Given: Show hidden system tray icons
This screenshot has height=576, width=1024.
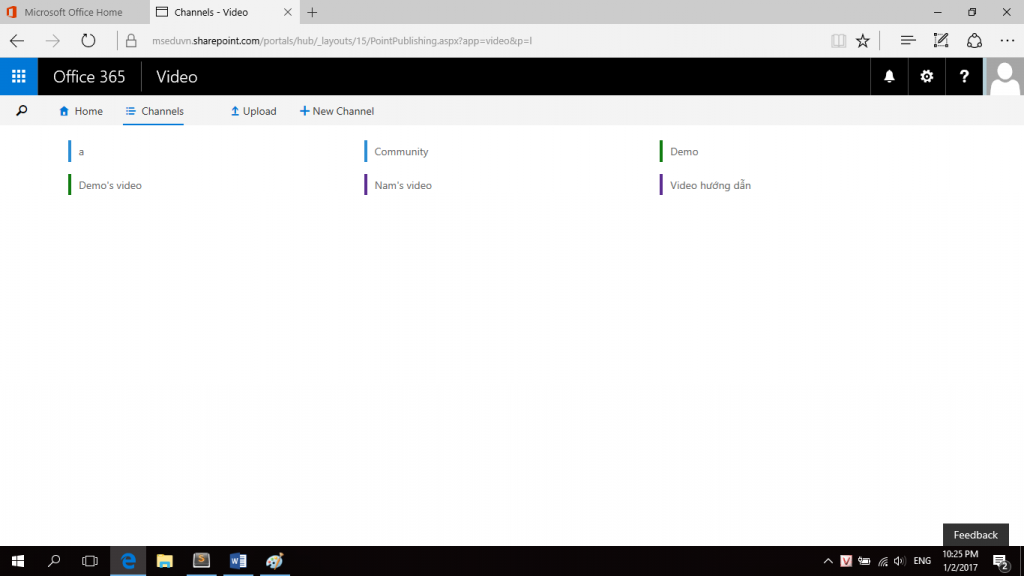Looking at the screenshot, I should click(828, 561).
